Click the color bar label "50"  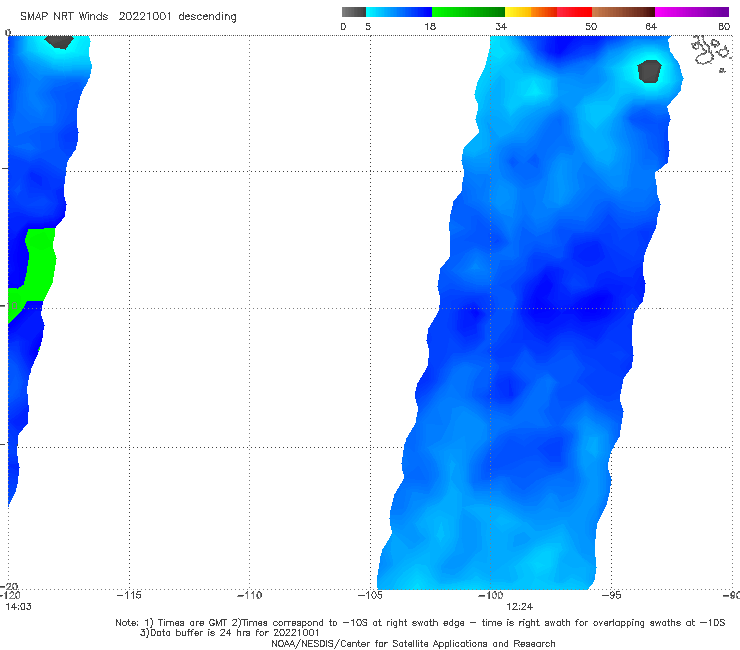pos(591,26)
